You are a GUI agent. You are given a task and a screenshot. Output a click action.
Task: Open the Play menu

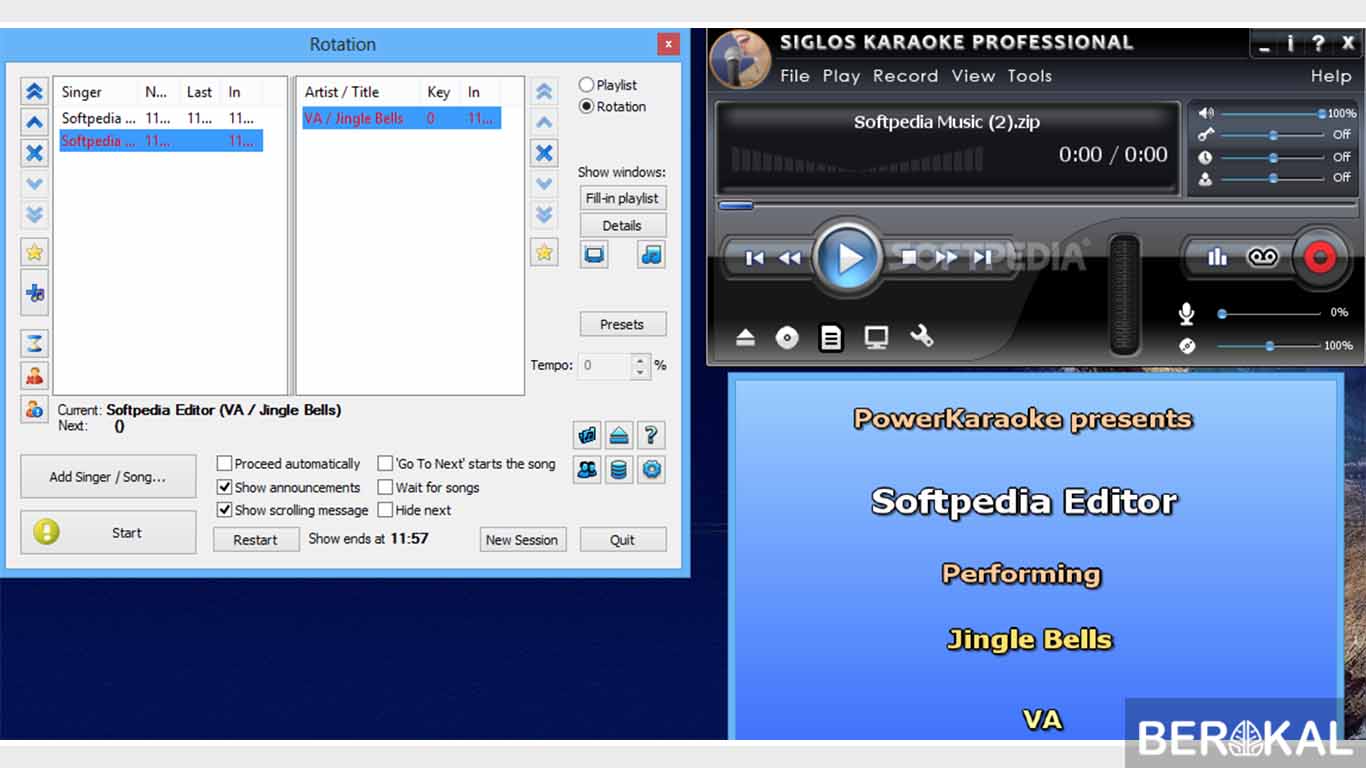tap(841, 76)
